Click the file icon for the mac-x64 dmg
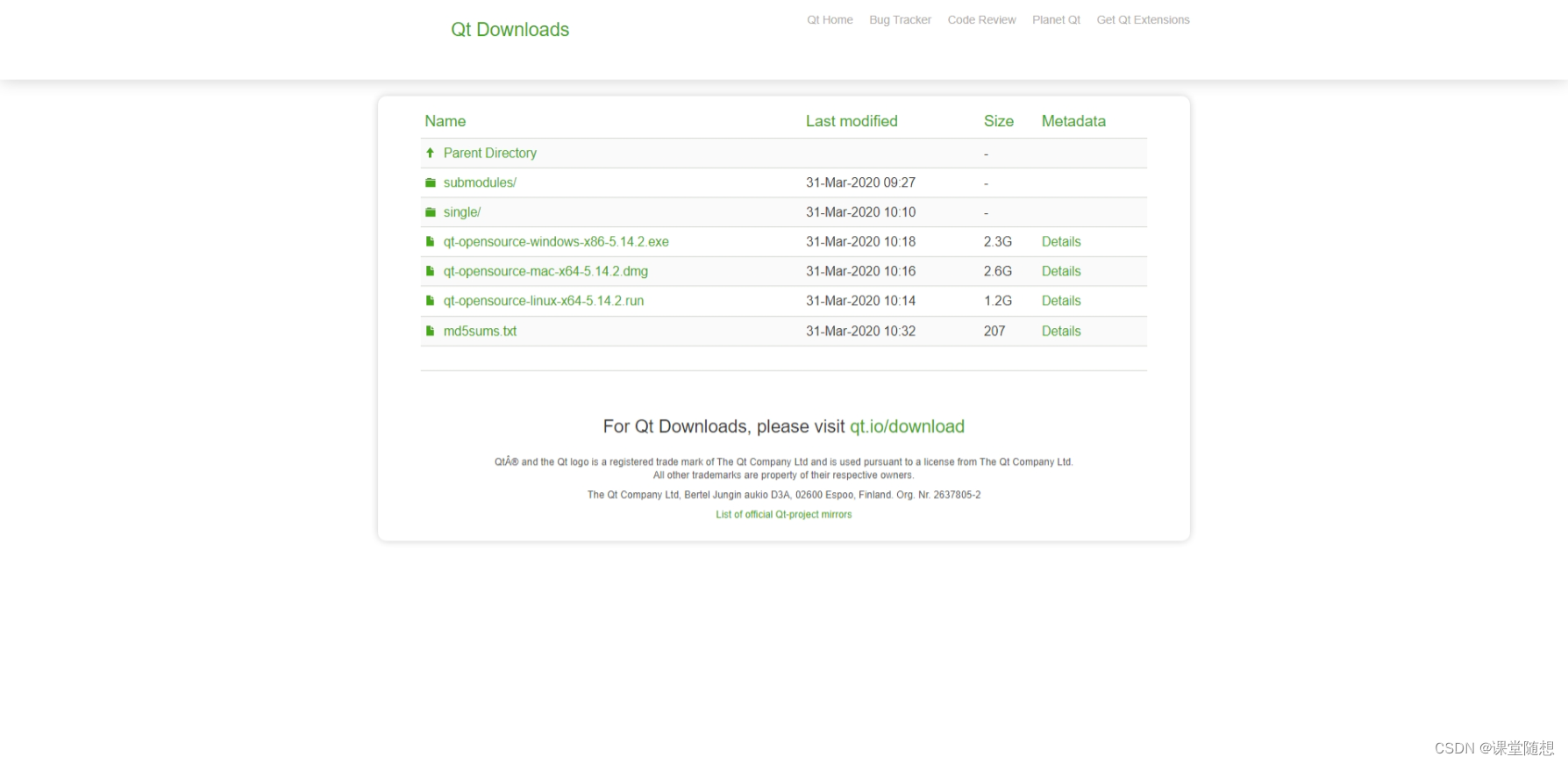The width and height of the screenshot is (1568, 764). tap(431, 271)
